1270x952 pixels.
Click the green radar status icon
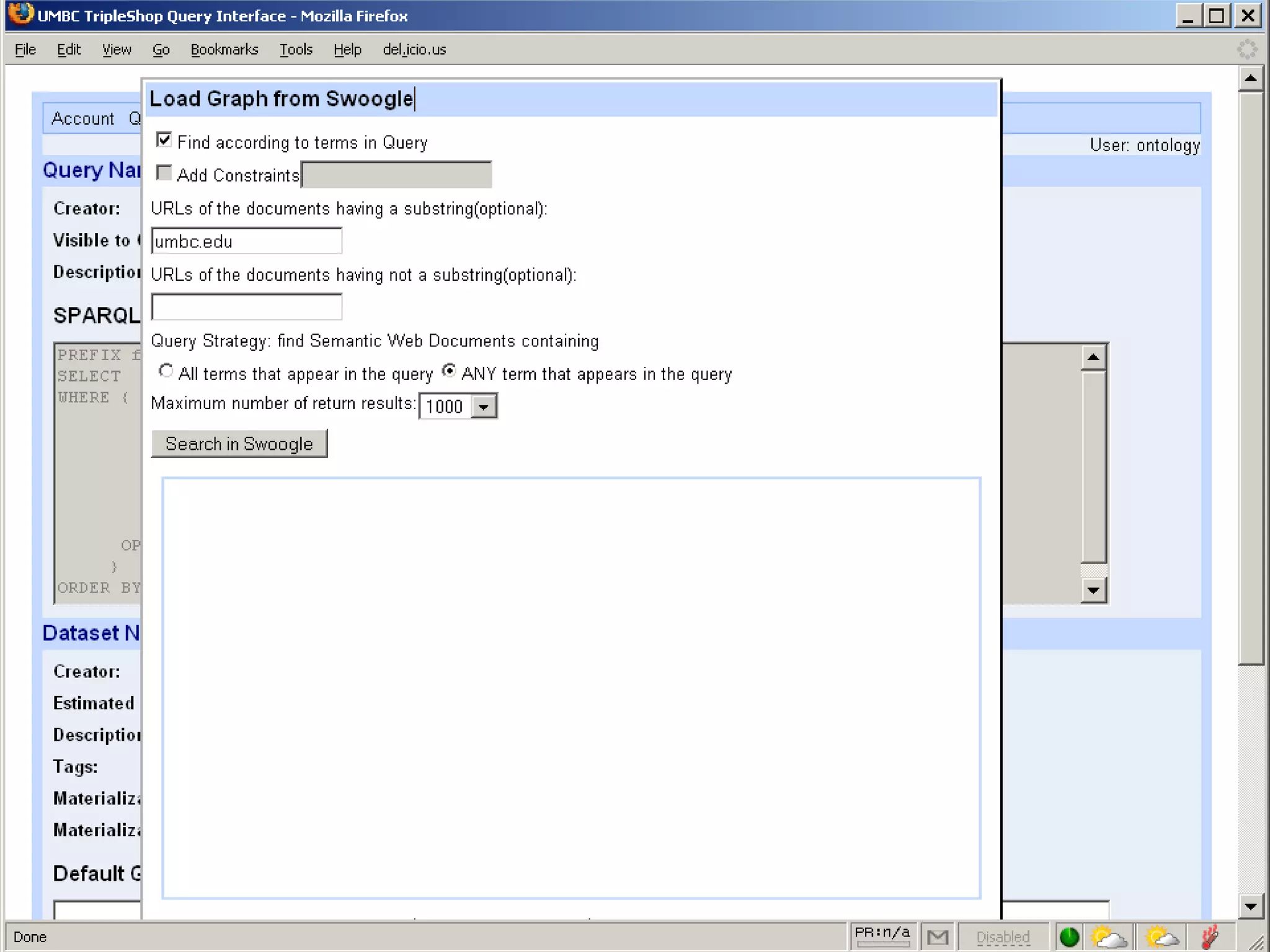(1068, 937)
